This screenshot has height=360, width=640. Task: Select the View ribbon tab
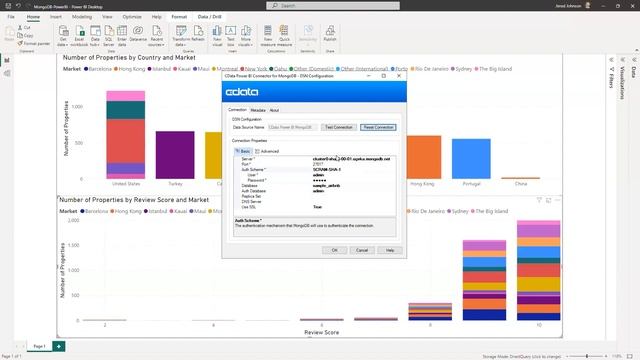click(107, 17)
